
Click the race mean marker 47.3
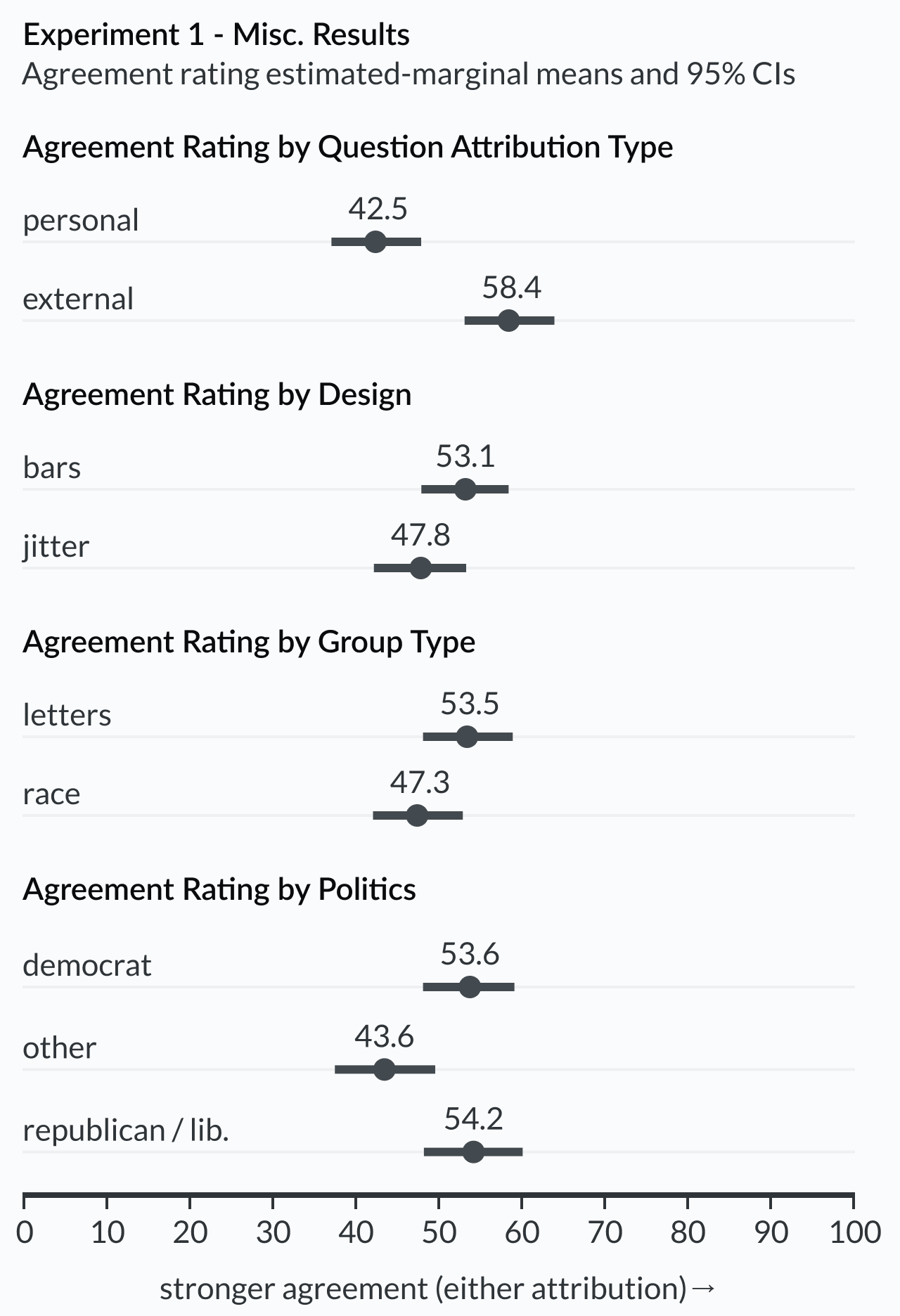point(417,815)
